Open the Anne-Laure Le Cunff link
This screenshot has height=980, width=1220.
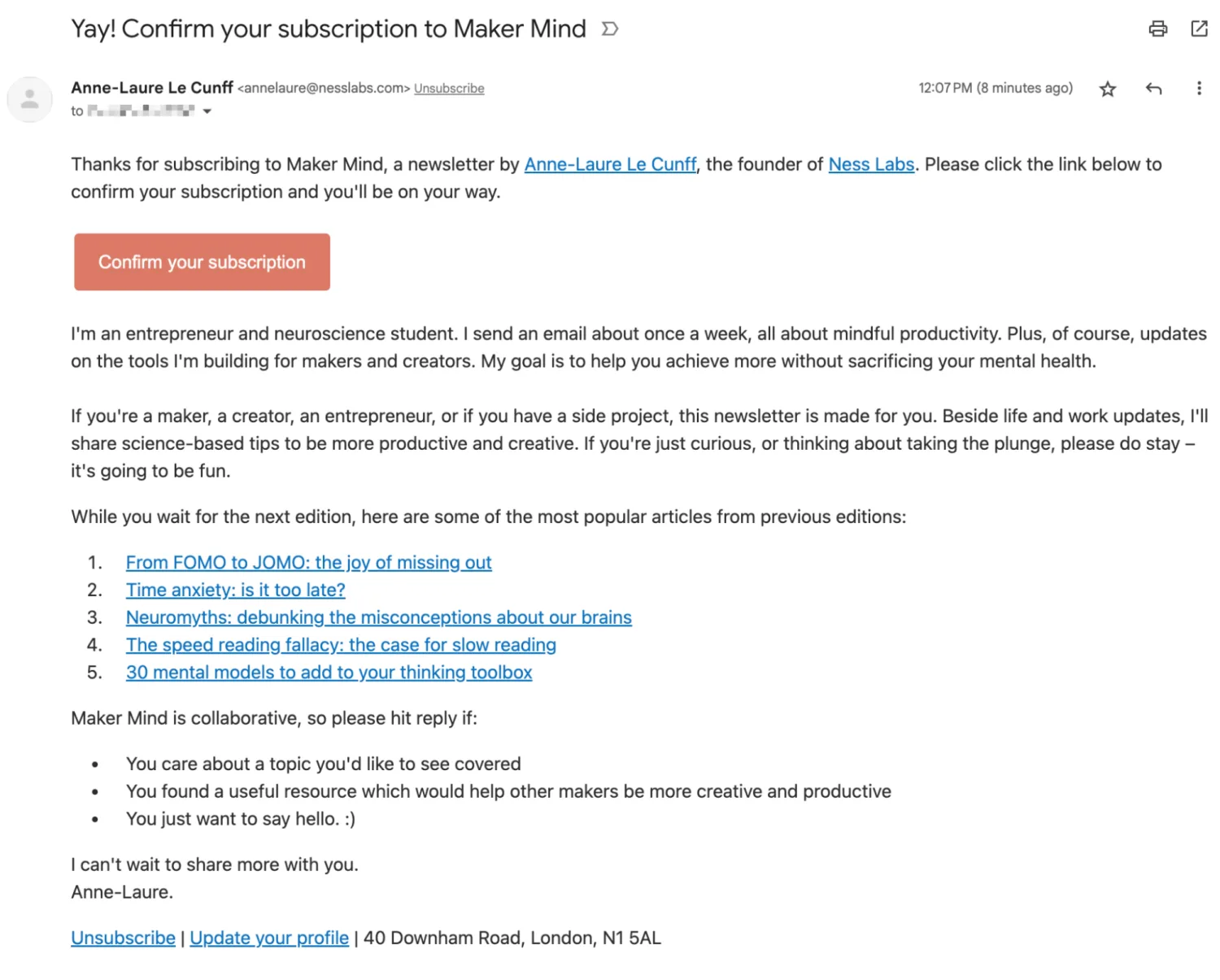click(610, 164)
